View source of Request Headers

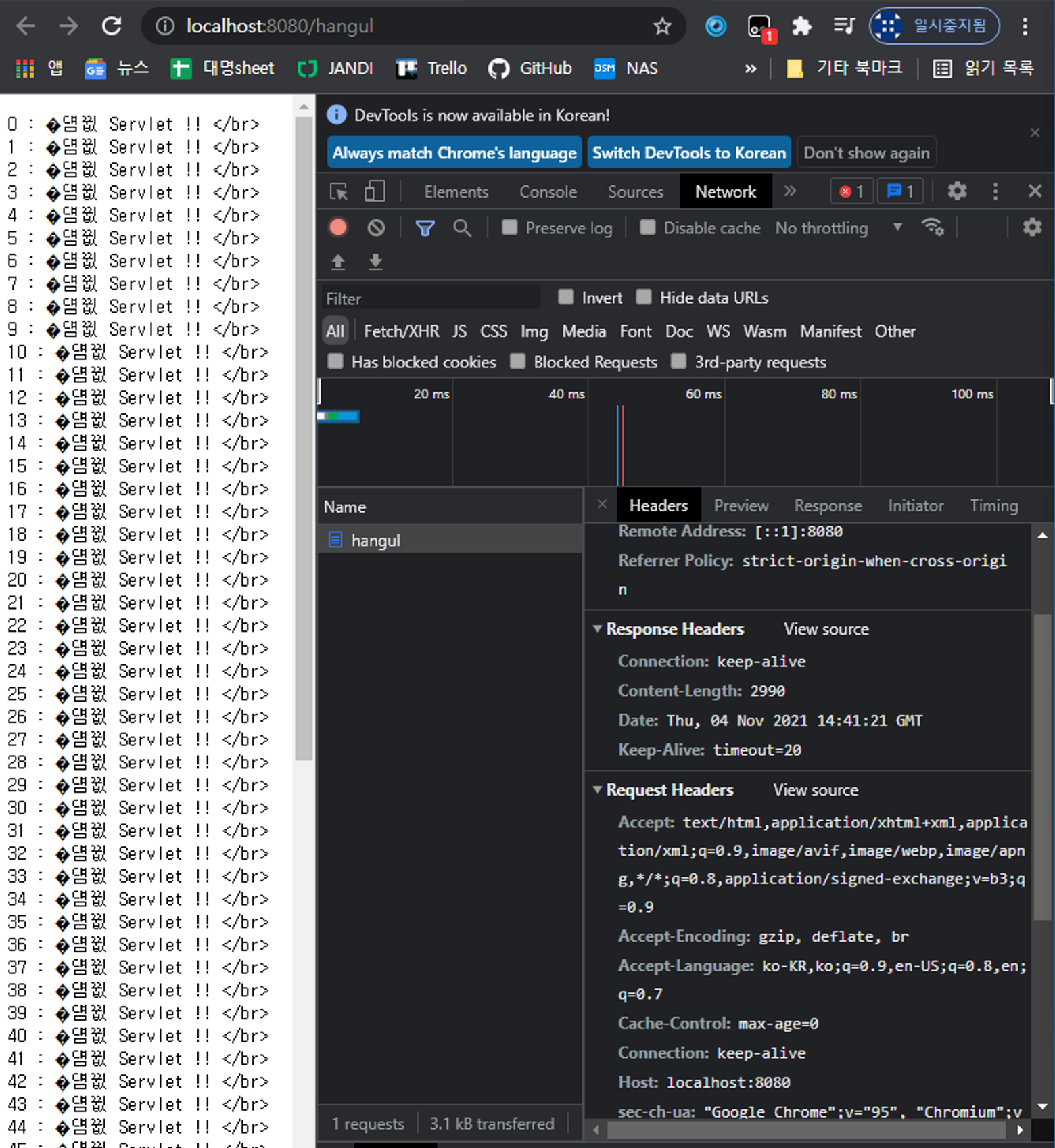pyautogui.click(x=816, y=790)
